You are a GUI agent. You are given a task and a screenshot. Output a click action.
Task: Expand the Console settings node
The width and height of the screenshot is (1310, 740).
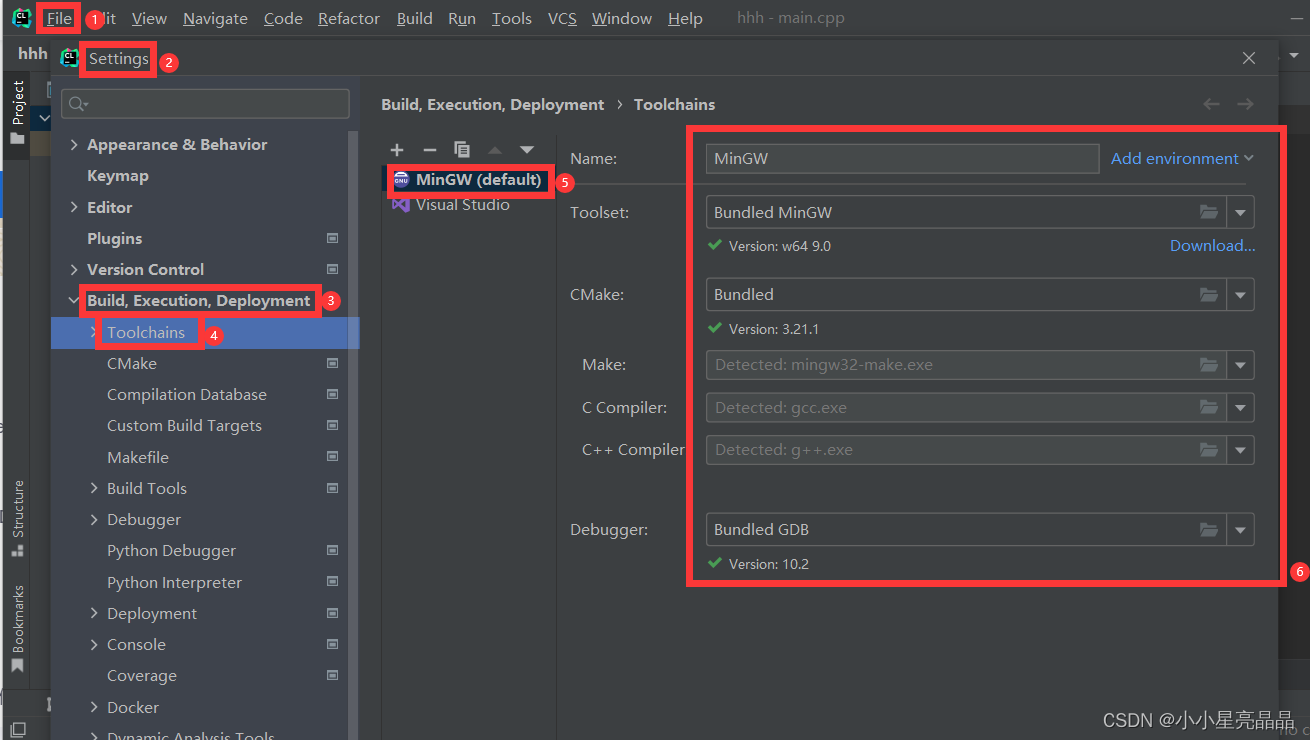94,645
